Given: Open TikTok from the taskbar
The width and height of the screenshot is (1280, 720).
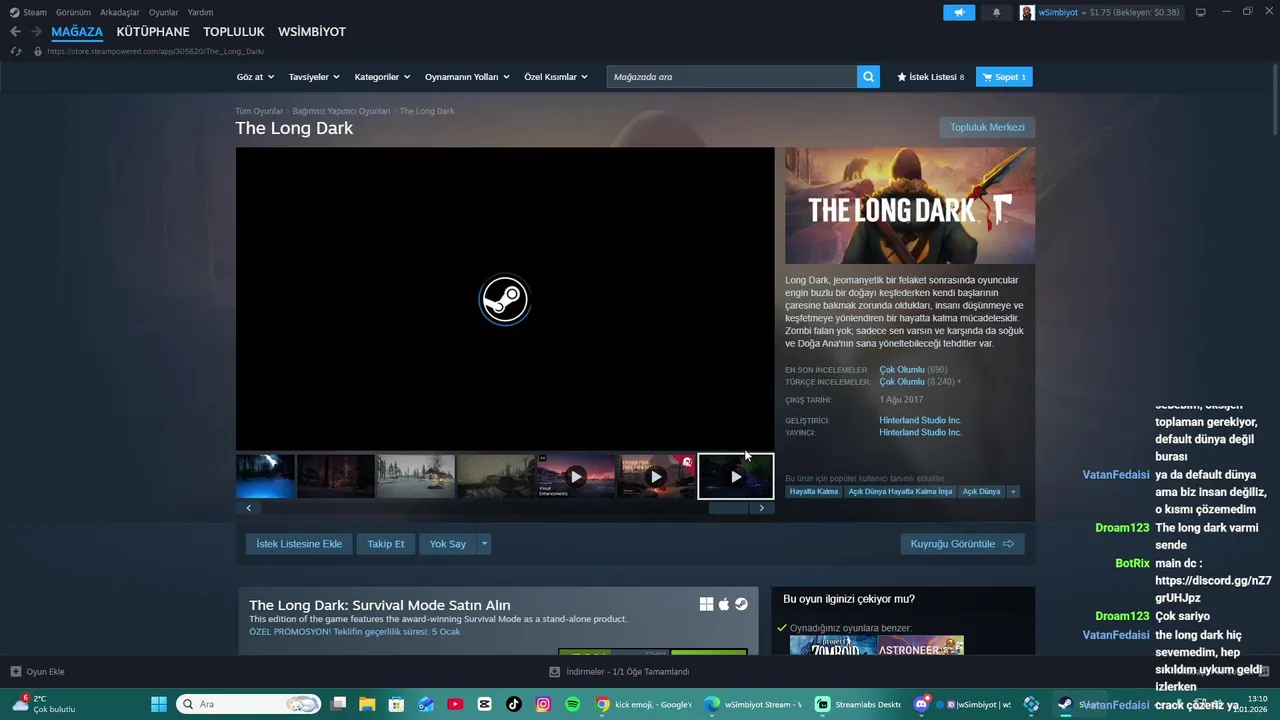Looking at the screenshot, I should click(x=514, y=704).
